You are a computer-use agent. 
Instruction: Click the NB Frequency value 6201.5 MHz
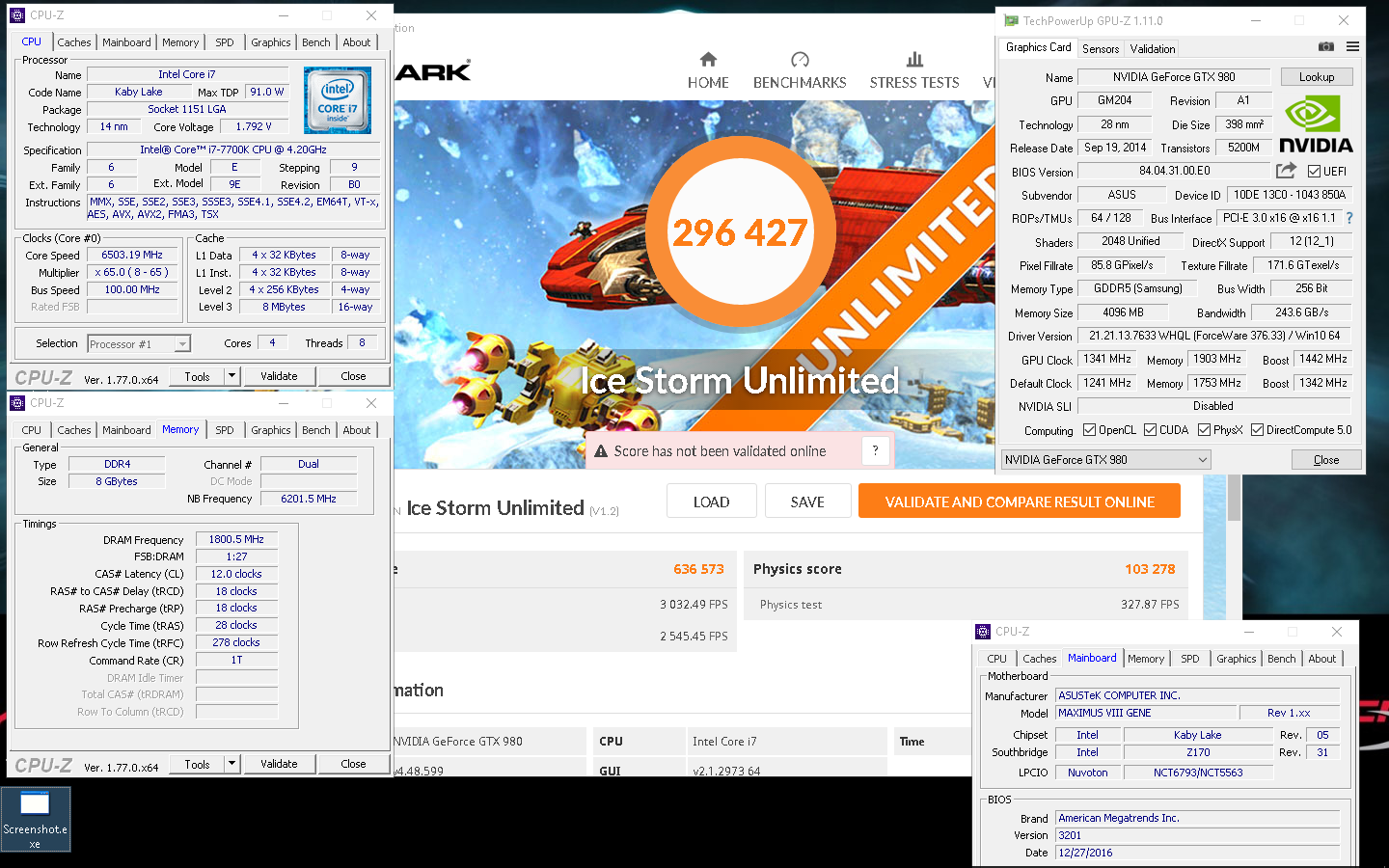[309, 499]
